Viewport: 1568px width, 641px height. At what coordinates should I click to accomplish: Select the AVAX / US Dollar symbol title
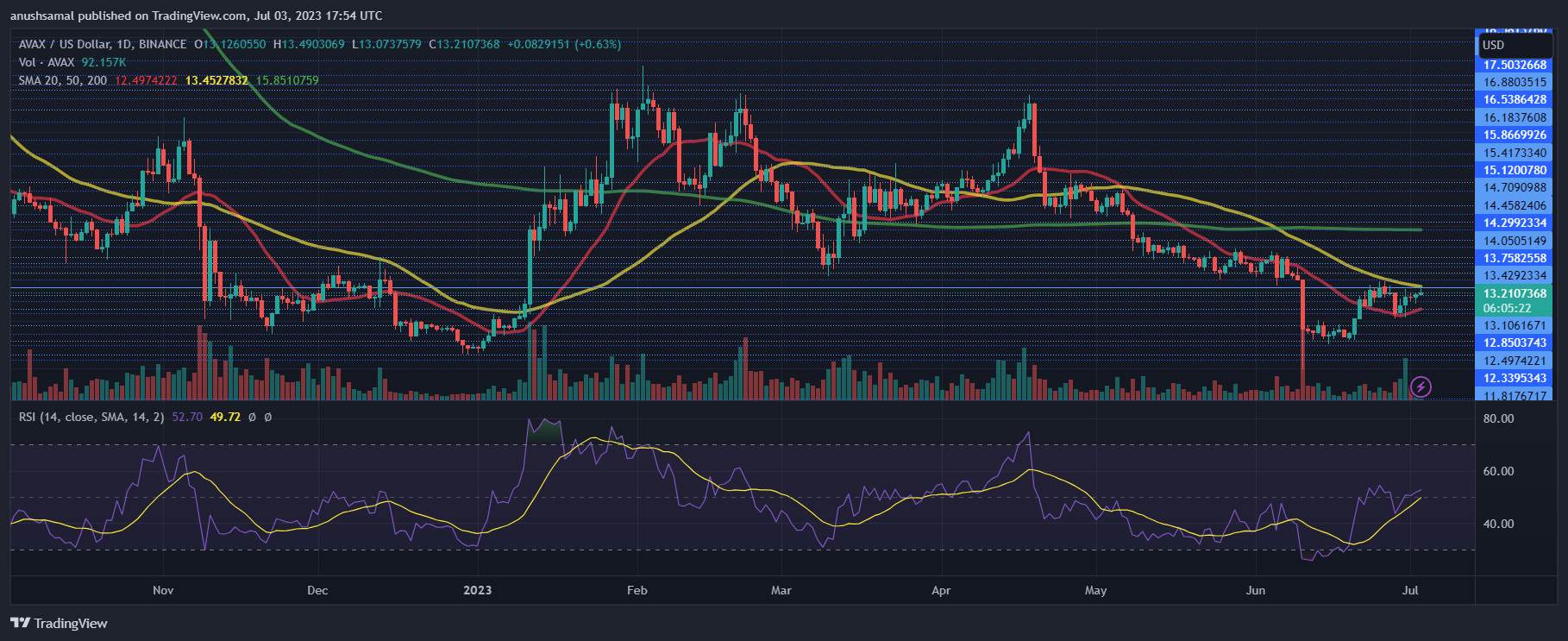(x=103, y=44)
